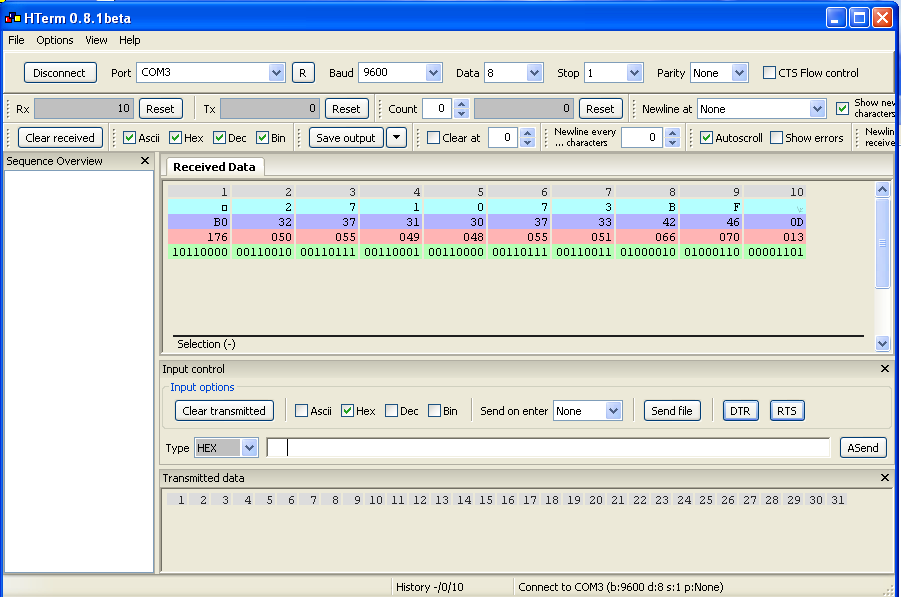Toggle CTS Flow control checkbox
This screenshot has height=597, width=901.
(x=769, y=73)
